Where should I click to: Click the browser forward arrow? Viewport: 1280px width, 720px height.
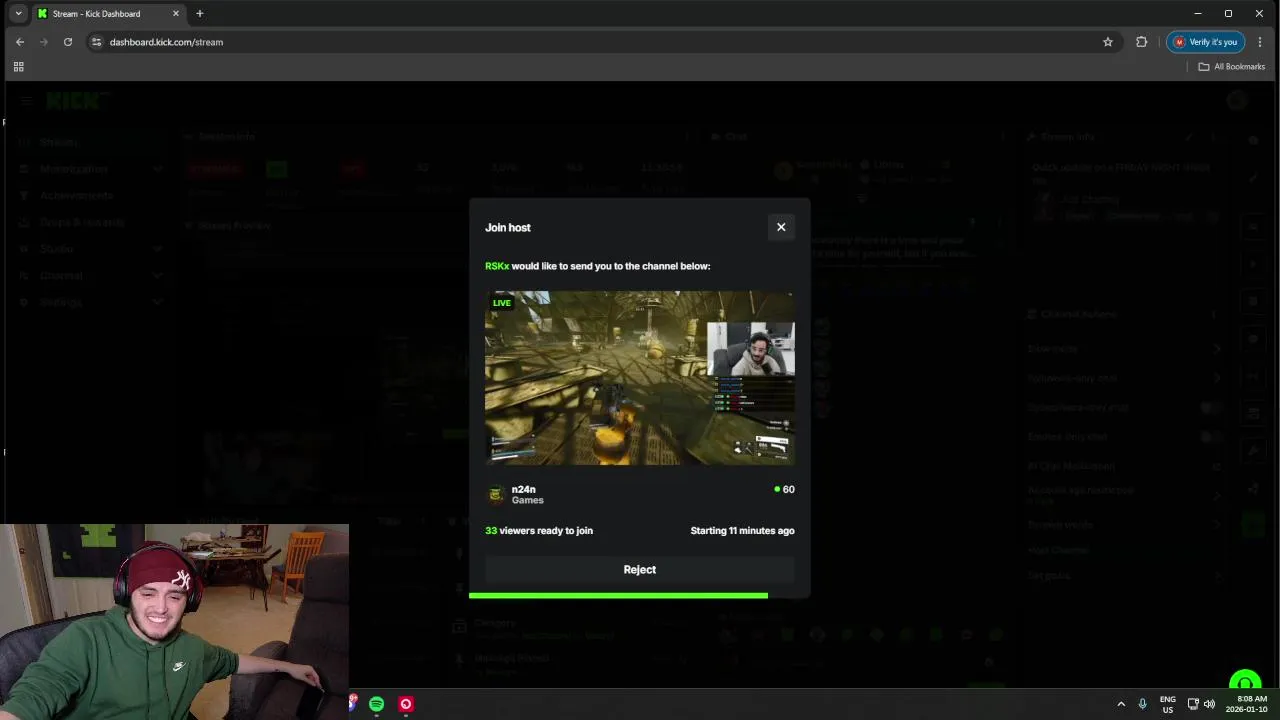(x=44, y=42)
